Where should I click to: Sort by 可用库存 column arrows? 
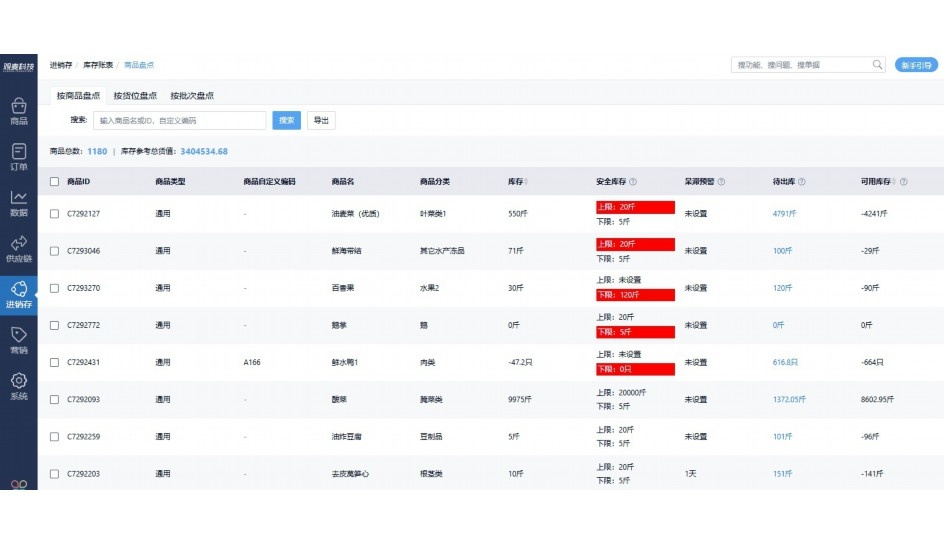click(893, 182)
